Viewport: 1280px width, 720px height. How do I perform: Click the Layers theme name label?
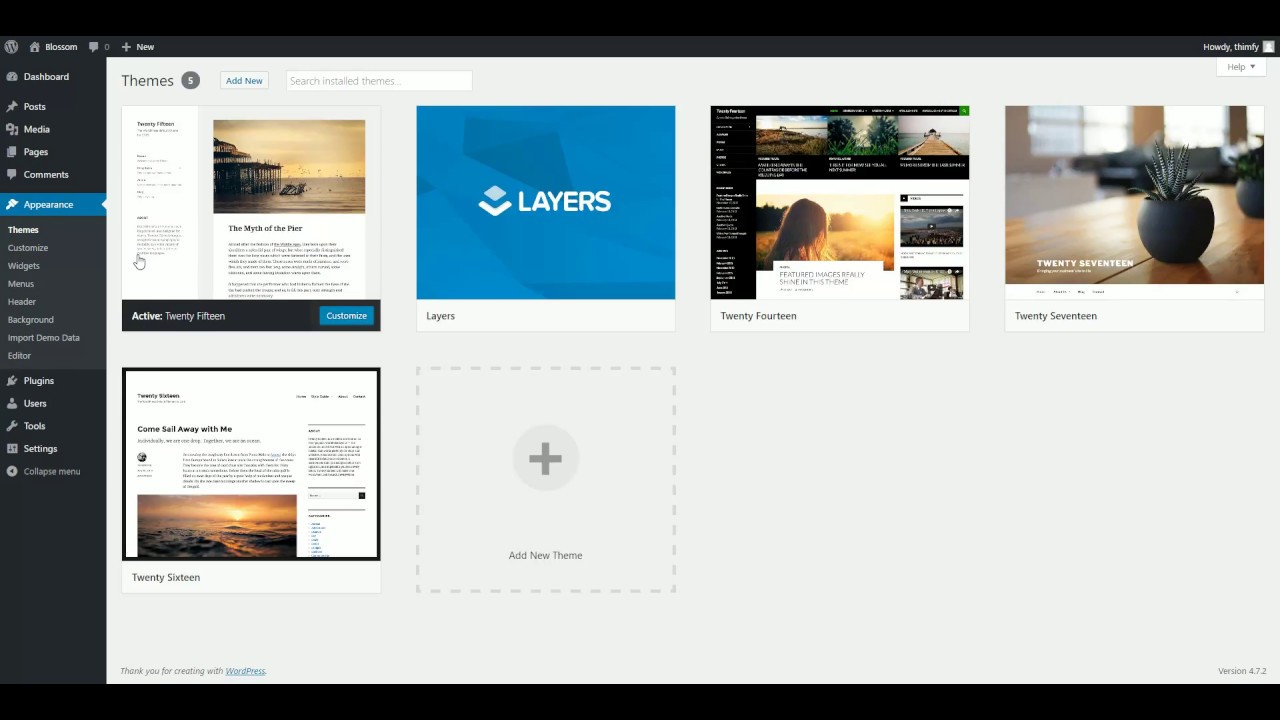[x=440, y=316]
